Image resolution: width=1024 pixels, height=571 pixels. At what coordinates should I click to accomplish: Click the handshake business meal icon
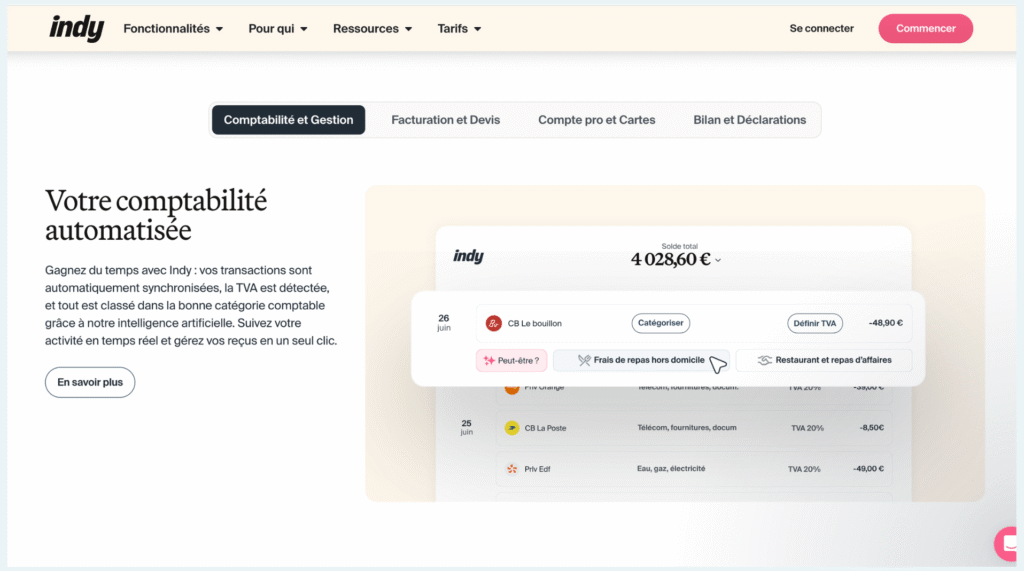coord(764,360)
